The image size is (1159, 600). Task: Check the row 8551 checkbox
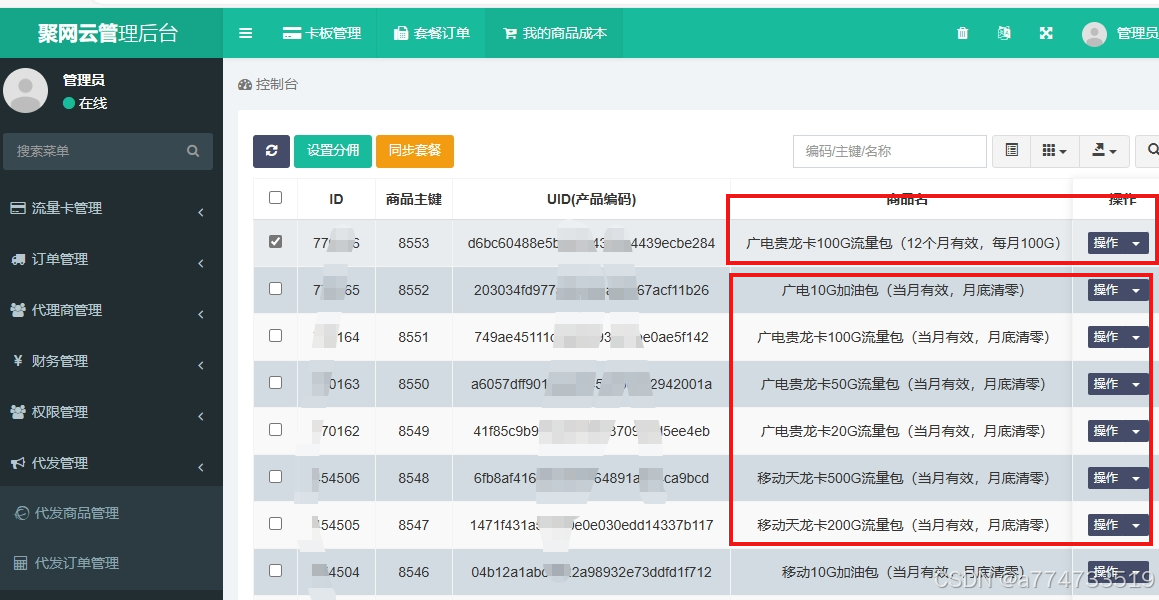[276, 335]
